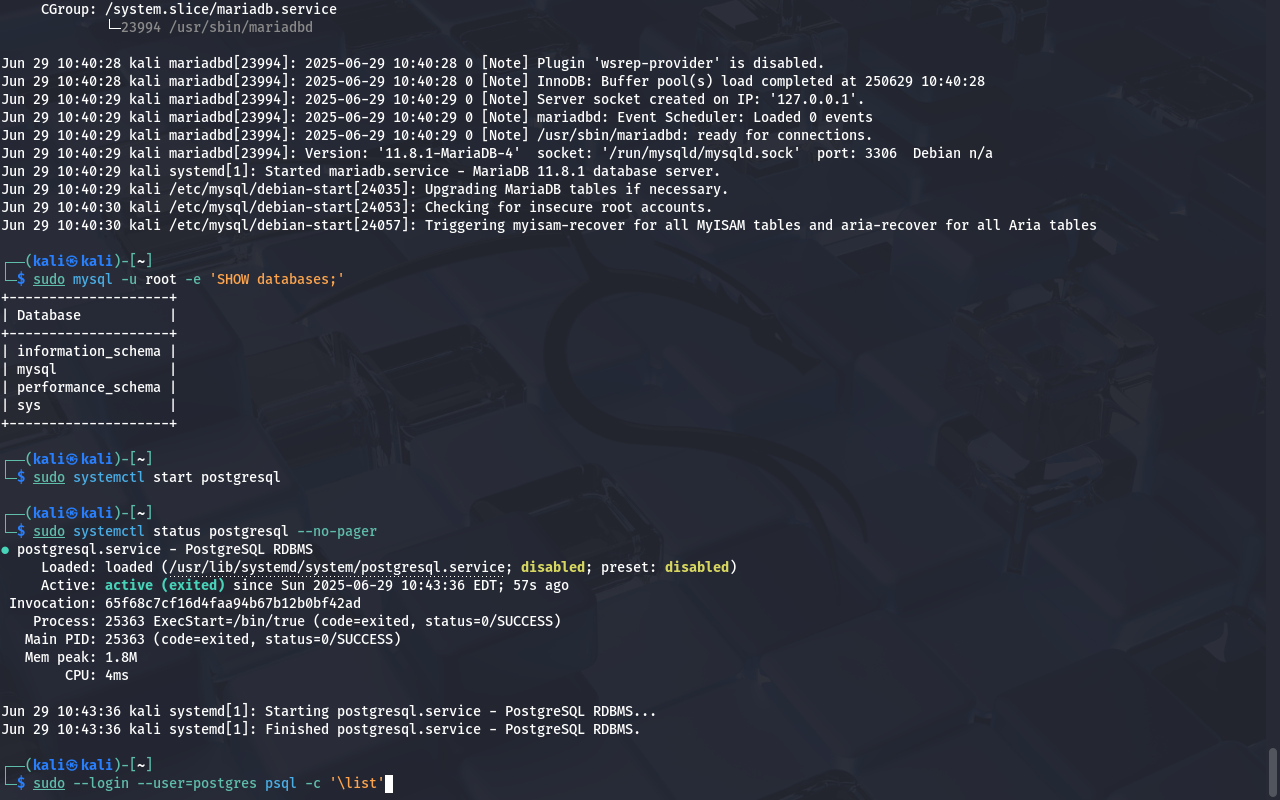
Task: Click 'Checking for insecure root accounts' line
Action: tap(357, 207)
